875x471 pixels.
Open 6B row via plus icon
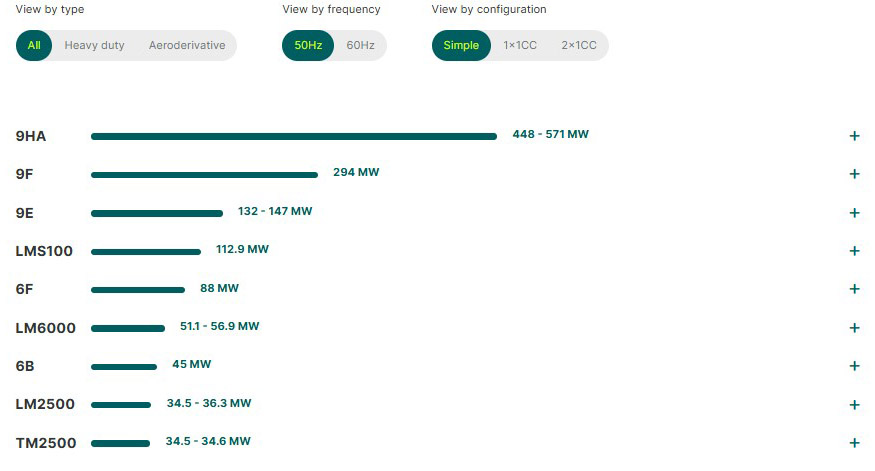tap(854, 366)
